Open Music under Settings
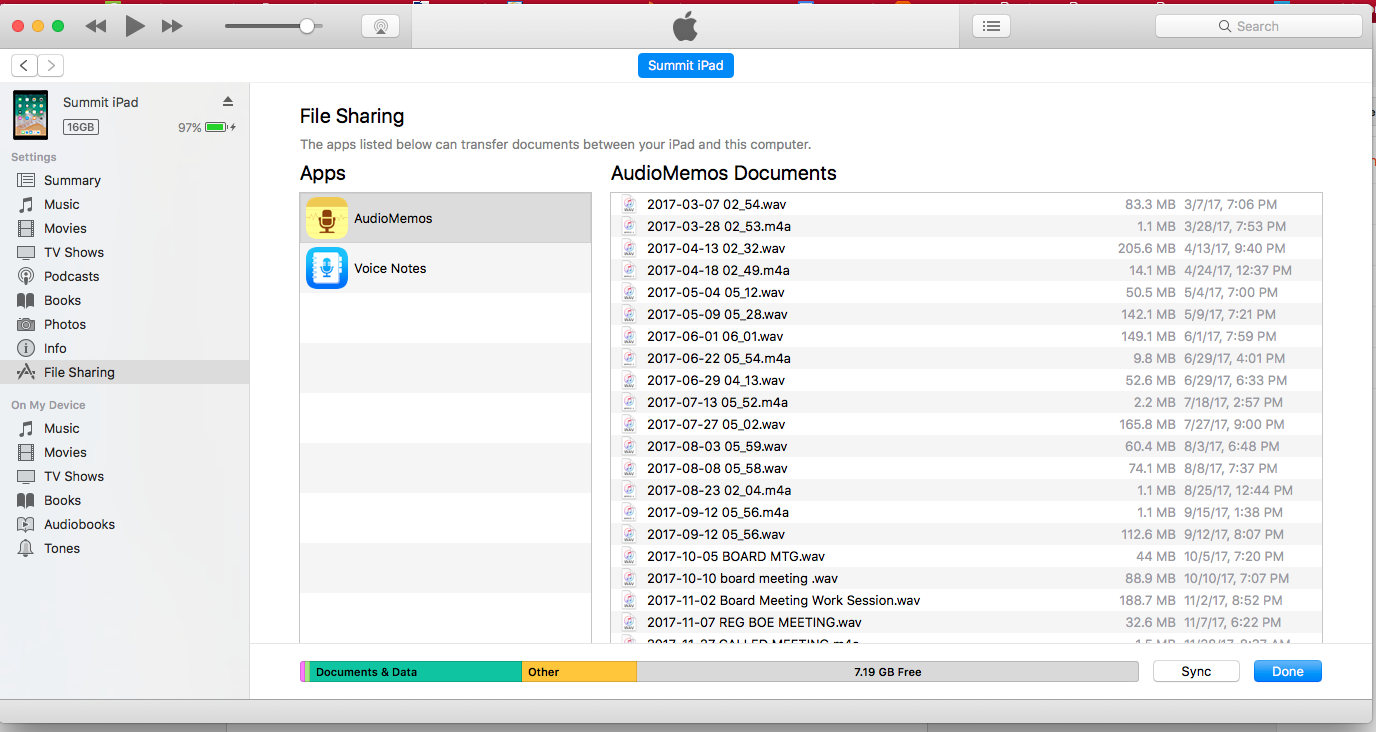 [x=125, y=204]
